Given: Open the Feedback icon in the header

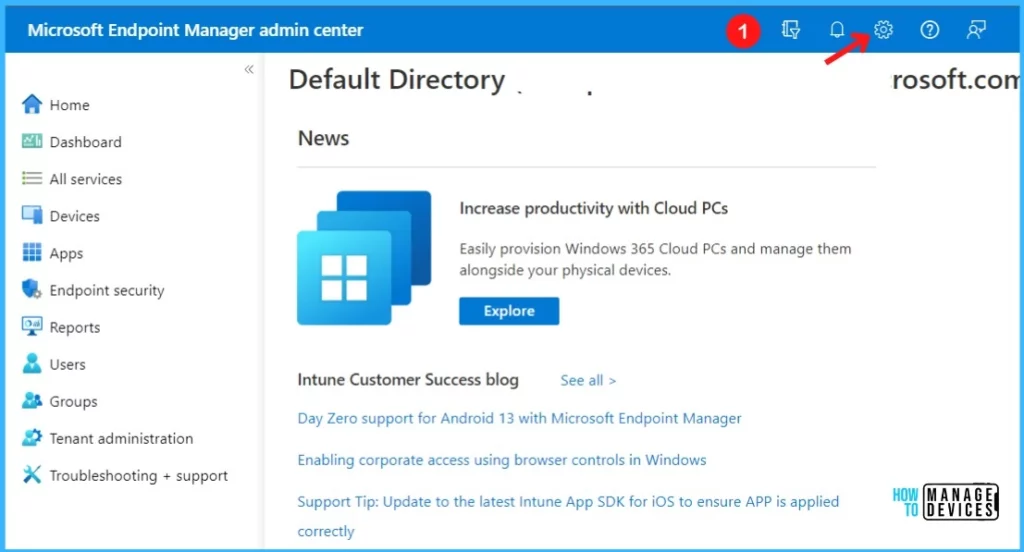Looking at the screenshot, I should (976, 29).
